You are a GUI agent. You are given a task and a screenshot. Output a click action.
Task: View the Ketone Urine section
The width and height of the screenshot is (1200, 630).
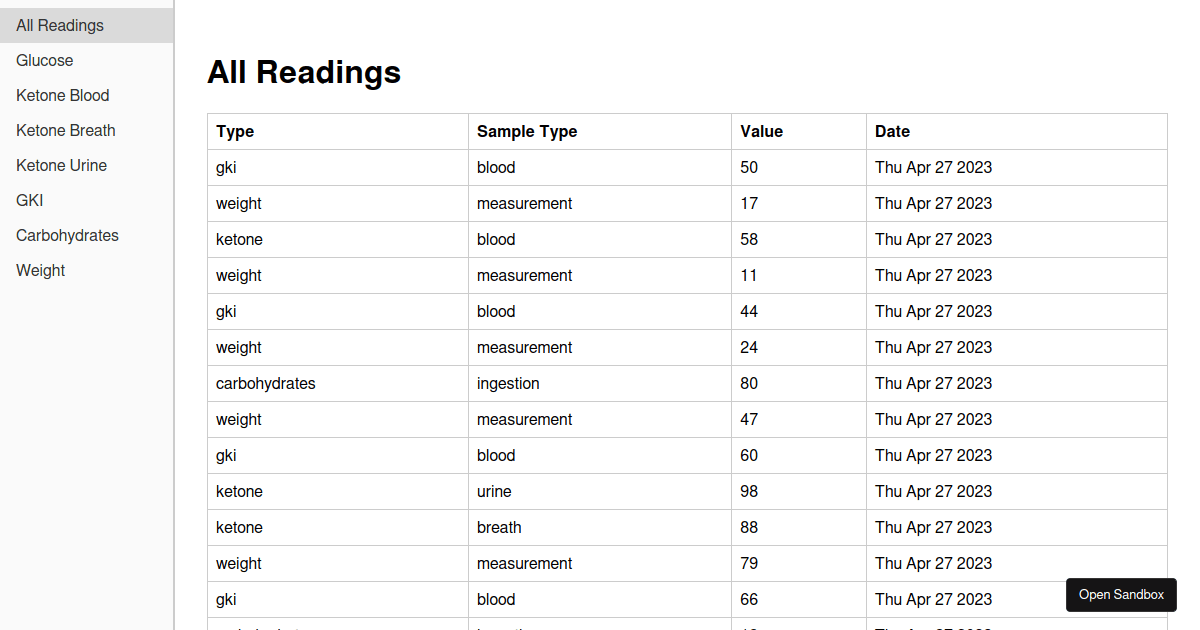point(61,165)
